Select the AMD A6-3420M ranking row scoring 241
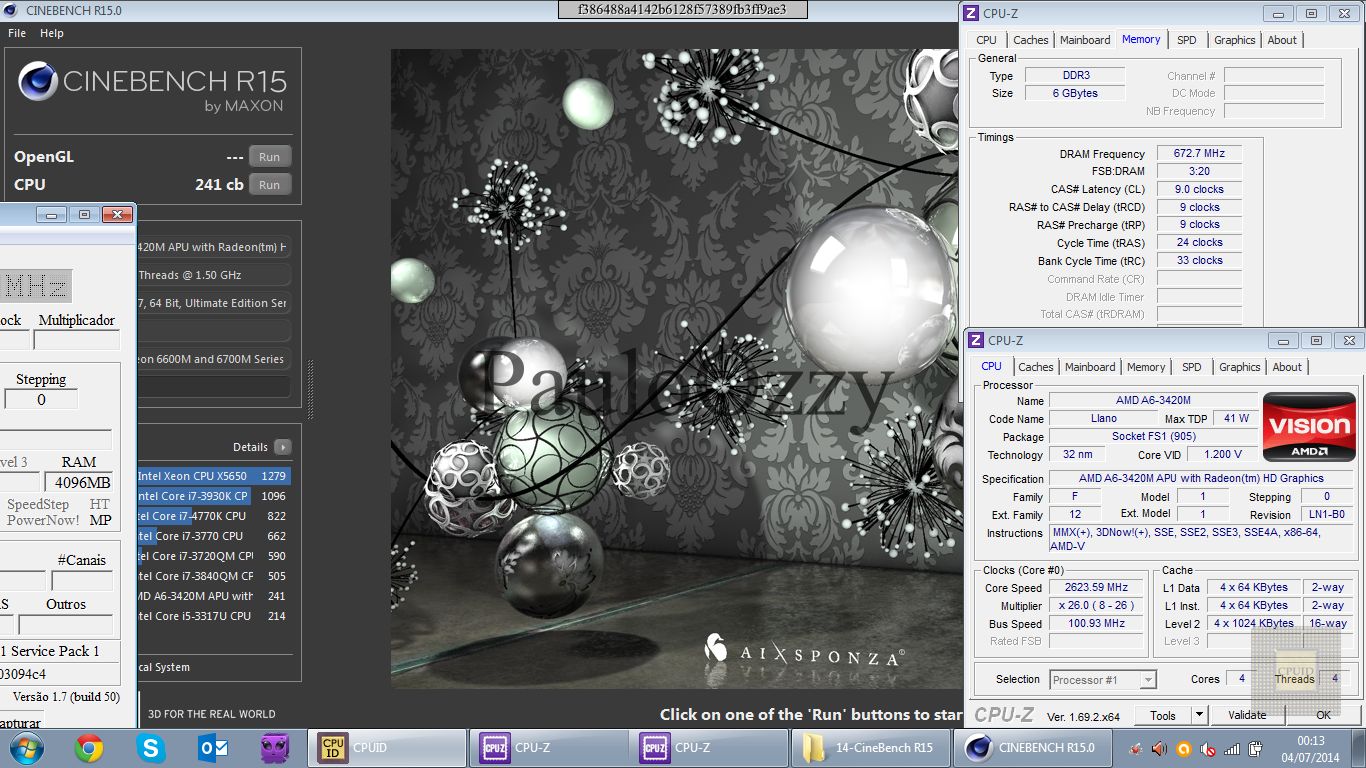1366x768 pixels. point(214,596)
